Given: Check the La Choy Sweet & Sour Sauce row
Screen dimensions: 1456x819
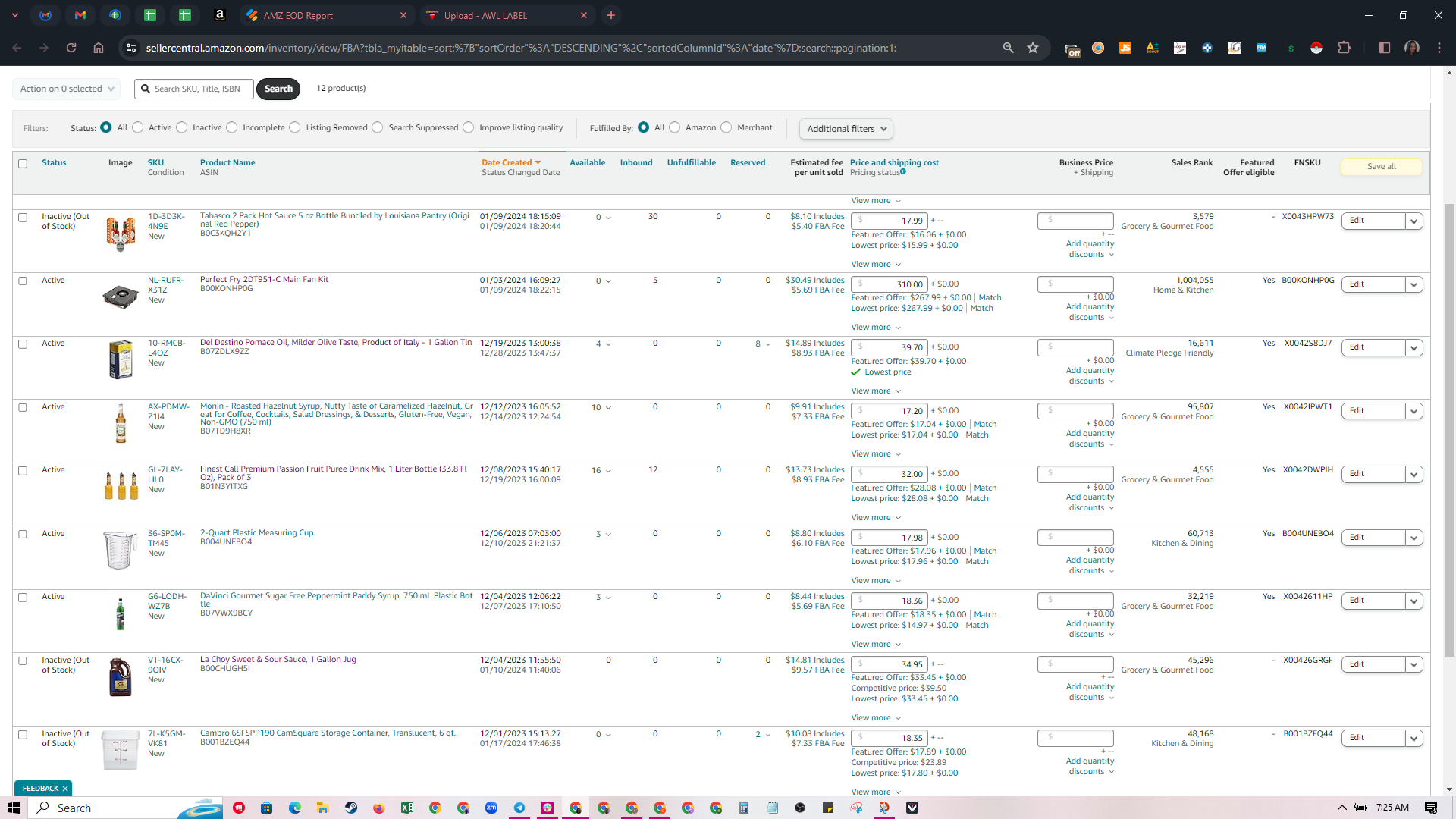Looking at the screenshot, I should pyautogui.click(x=23, y=661).
